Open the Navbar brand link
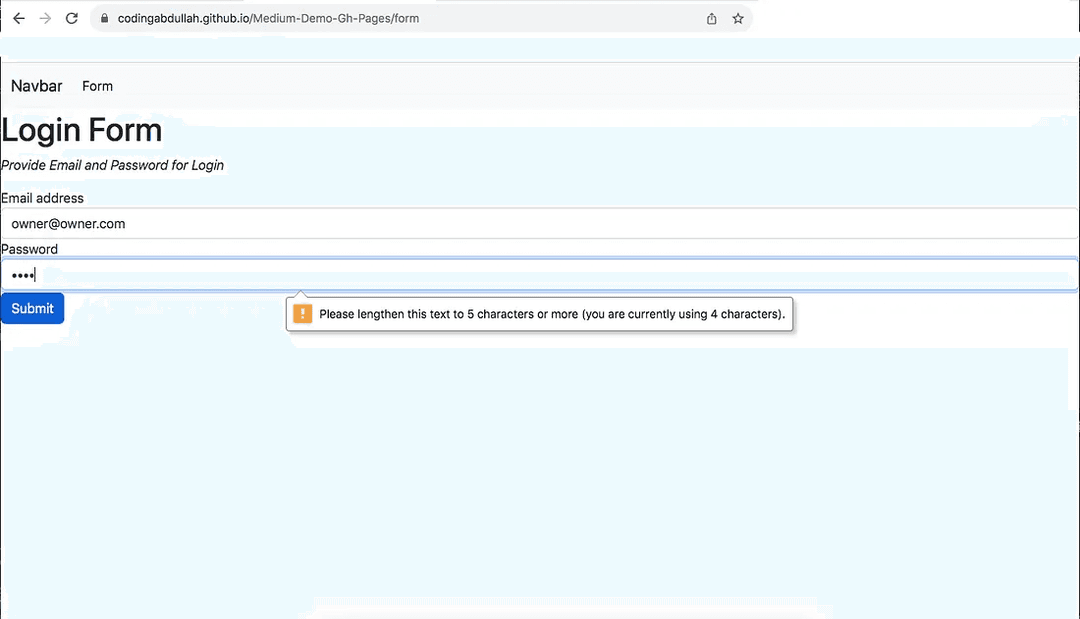The image size is (1080, 619). pyautogui.click(x=36, y=86)
